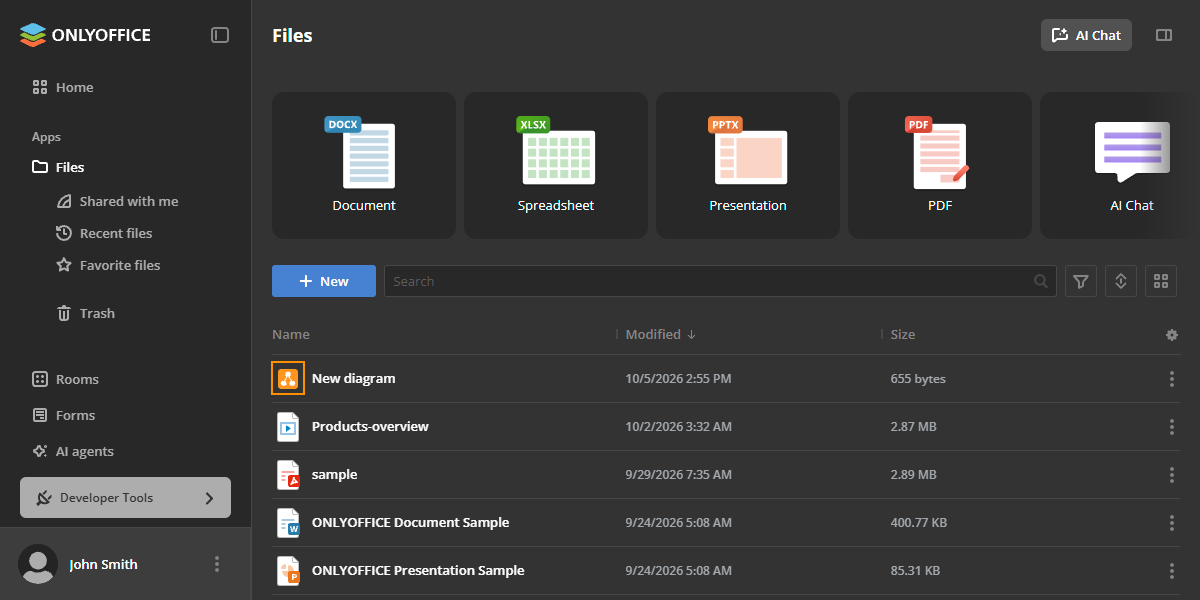Click the search magnifier icon
The image size is (1200, 600).
click(1041, 281)
